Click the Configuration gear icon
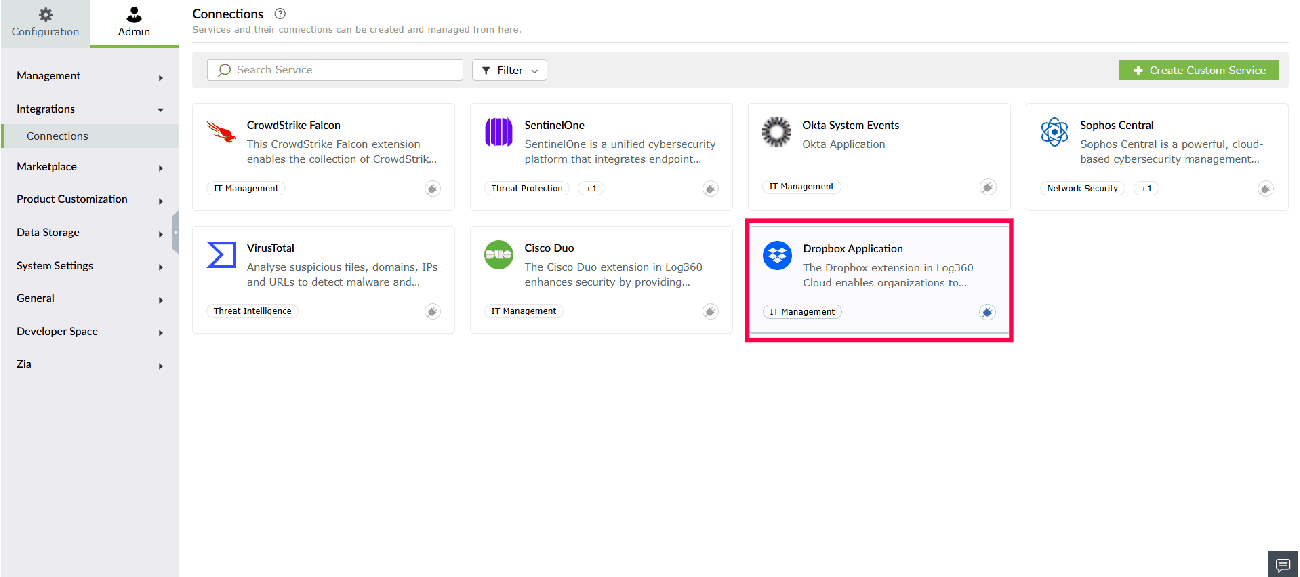 tap(45, 15)
